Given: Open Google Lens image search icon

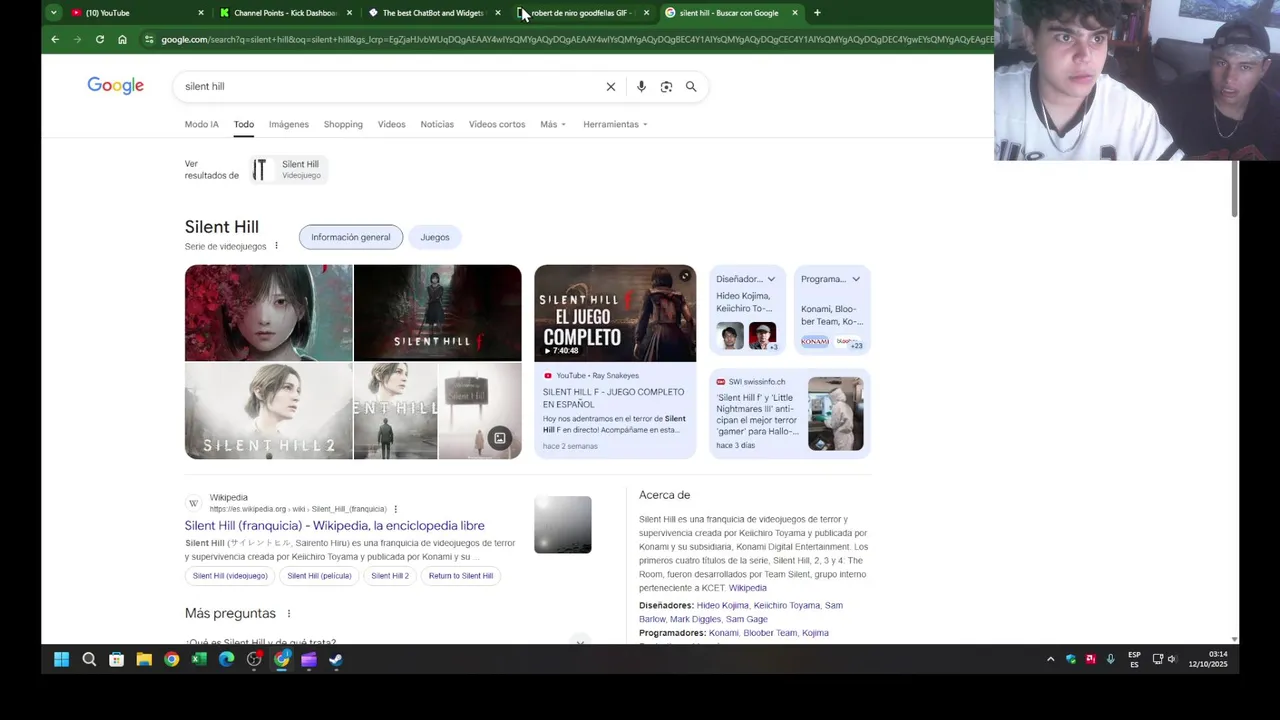Looking at the screenshot, I should [666, 87].
